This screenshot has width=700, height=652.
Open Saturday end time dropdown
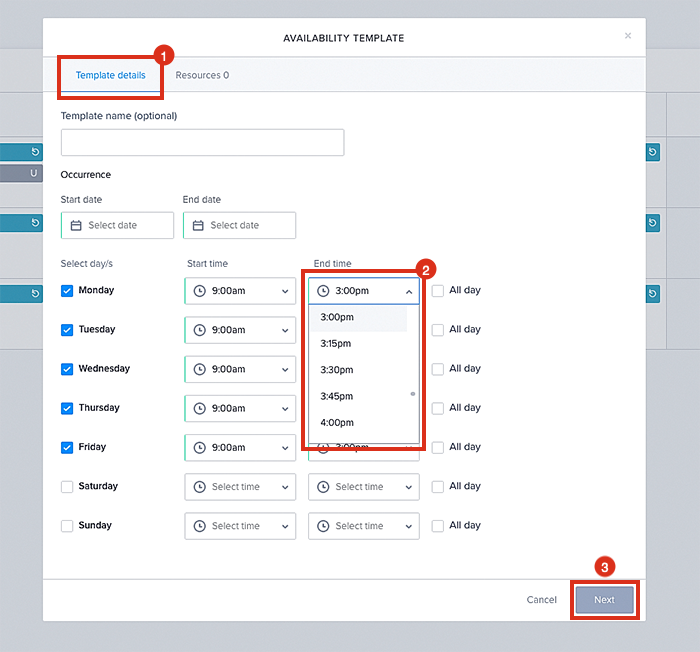point(364,487)
